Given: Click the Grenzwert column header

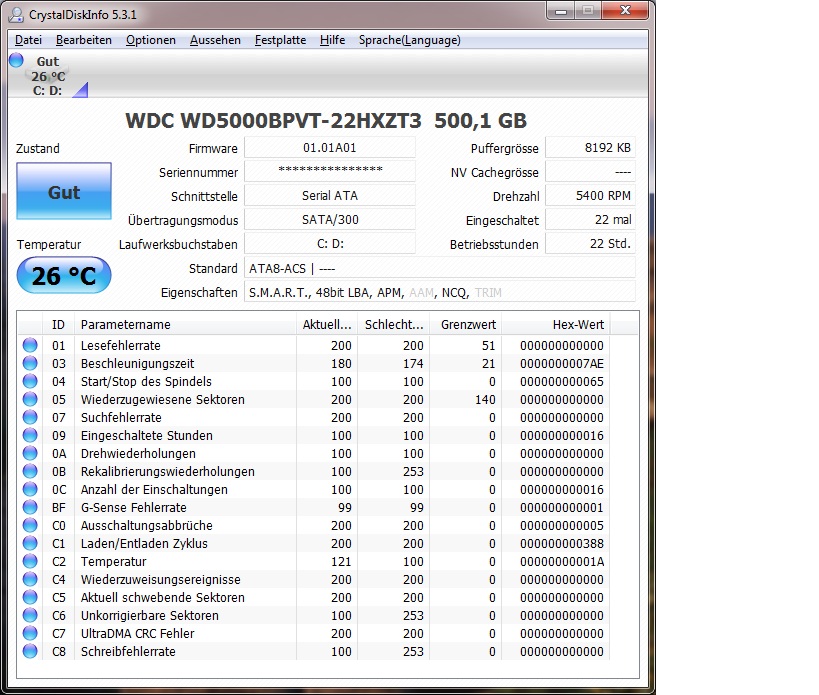Looking at the screenshot, I should (466, 324).
